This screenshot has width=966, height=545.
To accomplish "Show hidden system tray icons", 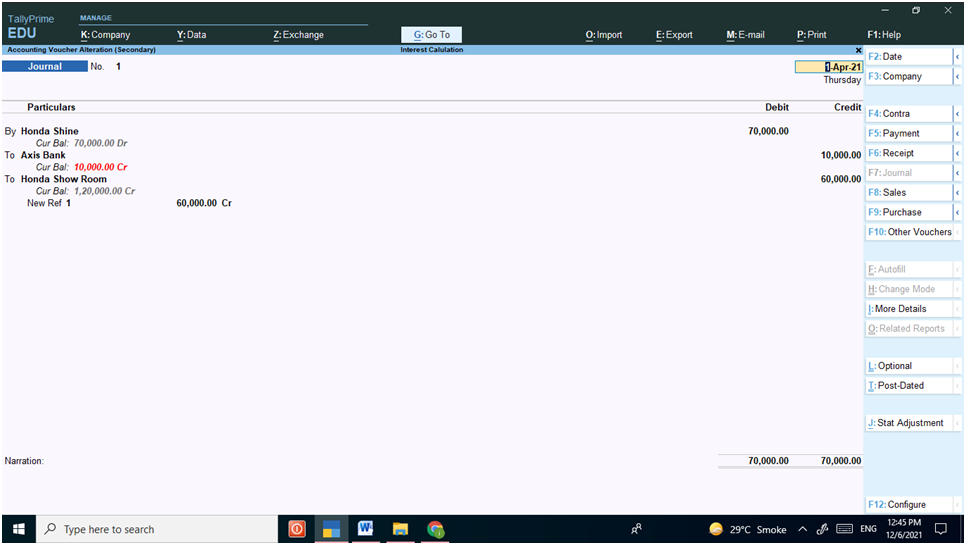I will 802,530.
